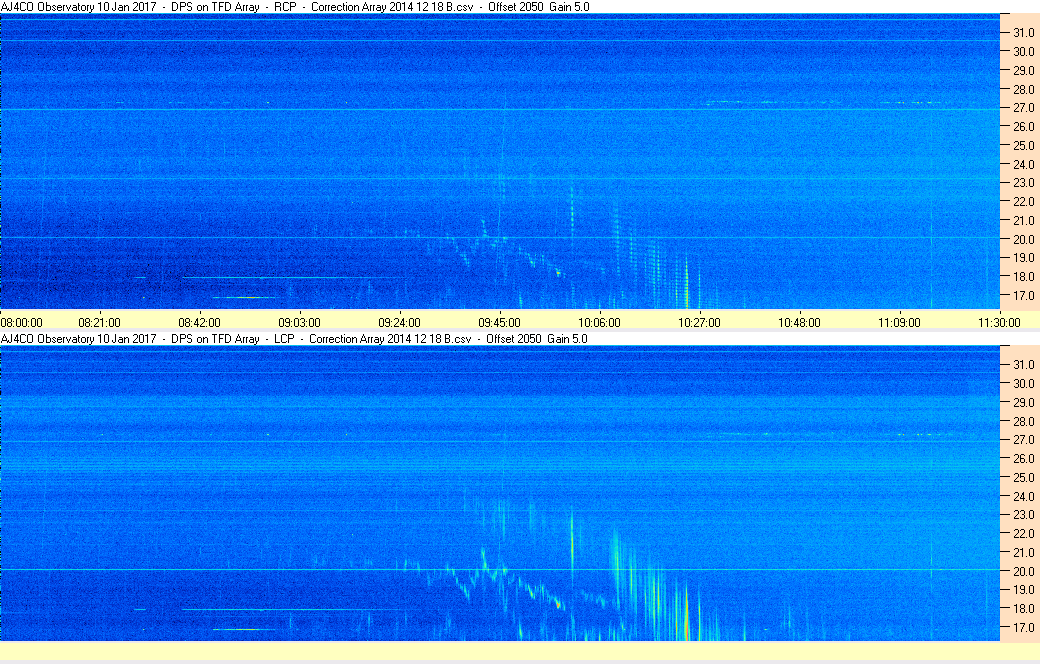Click the 21.0 frequency label, LCP panel
1040x664 pixels.
1023,553
